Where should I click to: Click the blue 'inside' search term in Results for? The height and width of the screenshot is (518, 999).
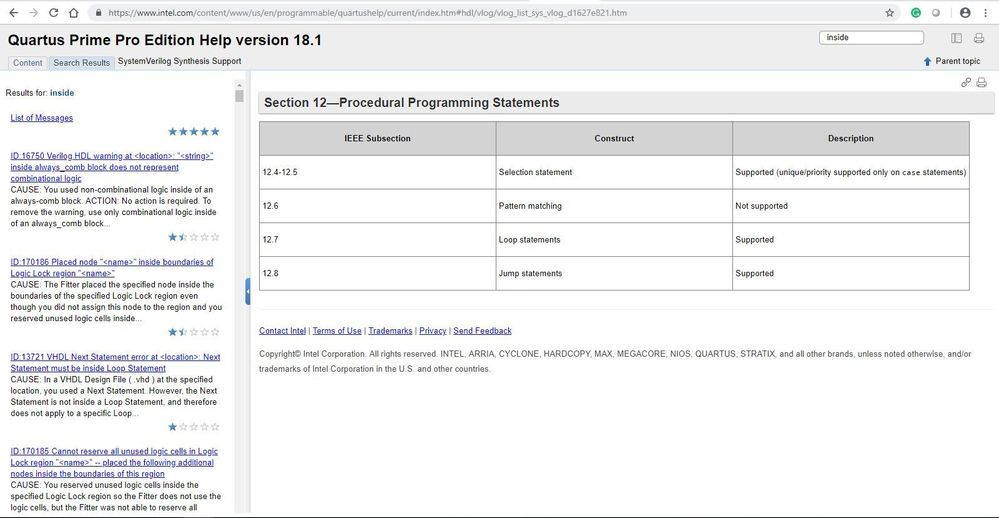(62, 93)
